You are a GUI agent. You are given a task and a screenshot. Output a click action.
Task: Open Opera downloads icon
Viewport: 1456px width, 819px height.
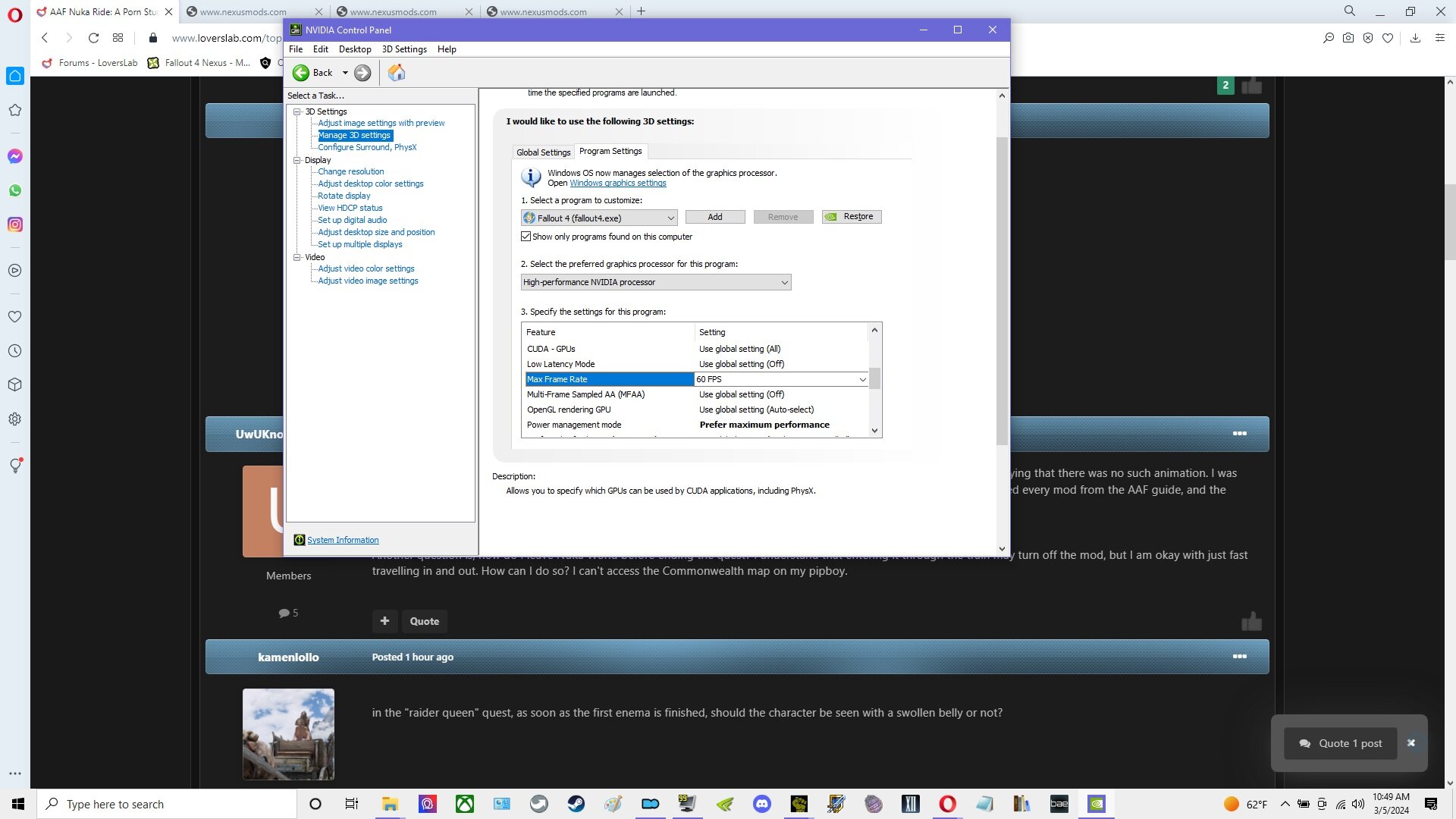[x=1415, y=38]
